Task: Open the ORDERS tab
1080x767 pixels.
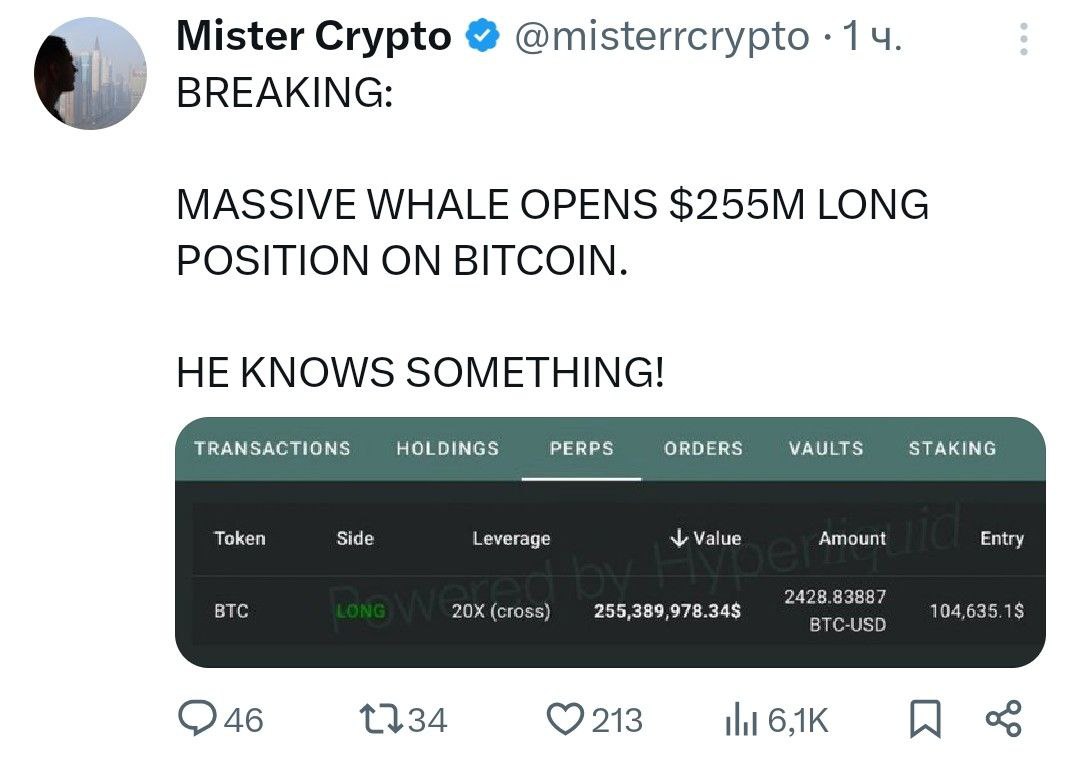Action: (703, 448)
